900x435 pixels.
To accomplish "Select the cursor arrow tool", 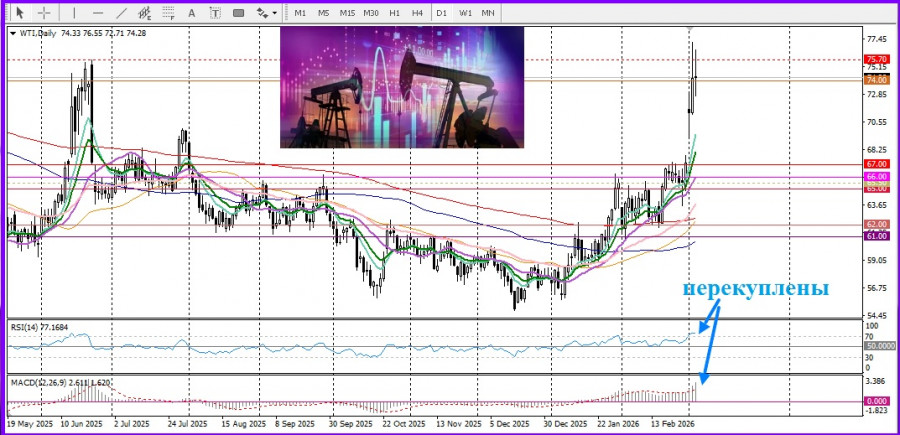I will tap(17, 12).
